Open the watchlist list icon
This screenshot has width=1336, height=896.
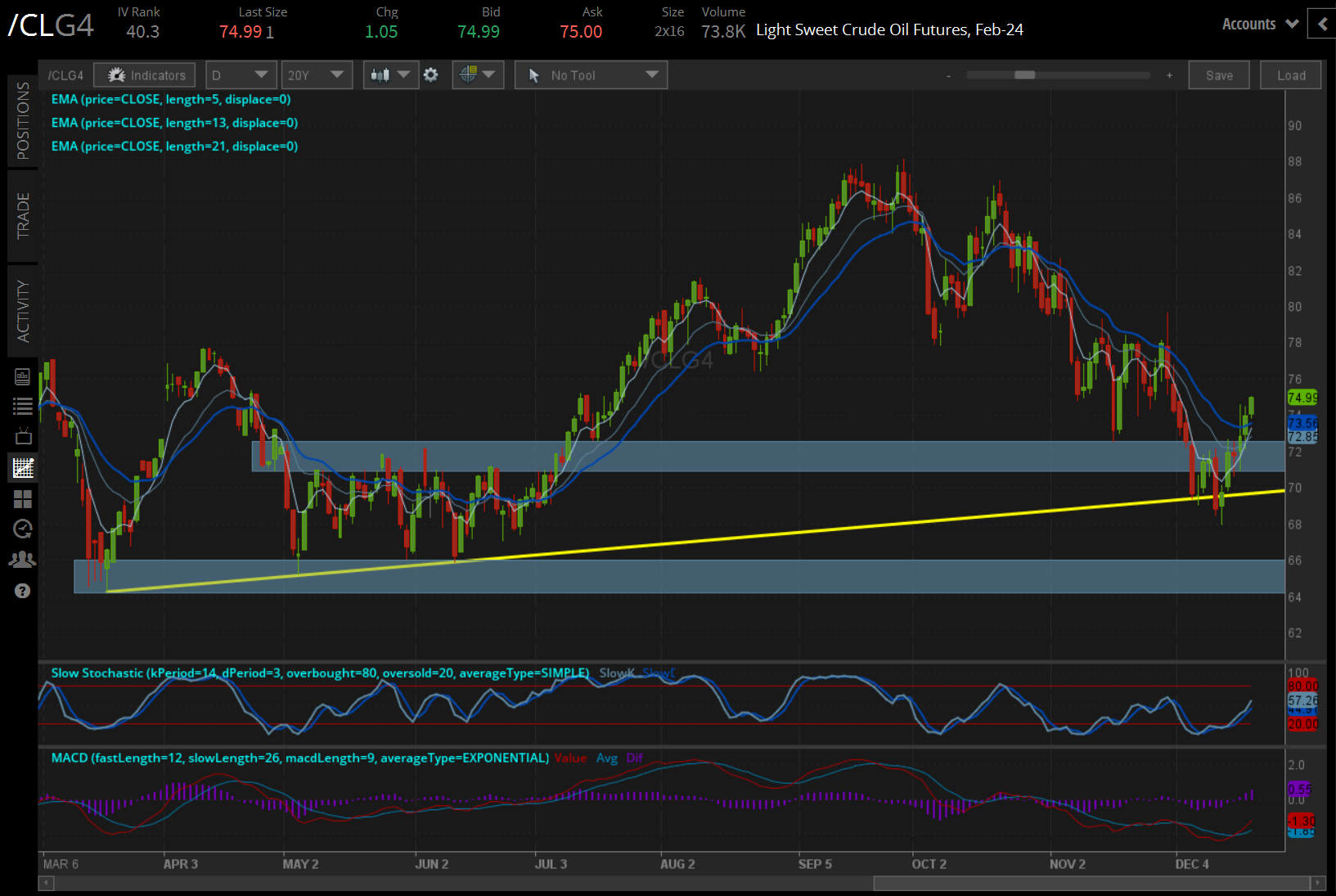(x=23, y=406)
